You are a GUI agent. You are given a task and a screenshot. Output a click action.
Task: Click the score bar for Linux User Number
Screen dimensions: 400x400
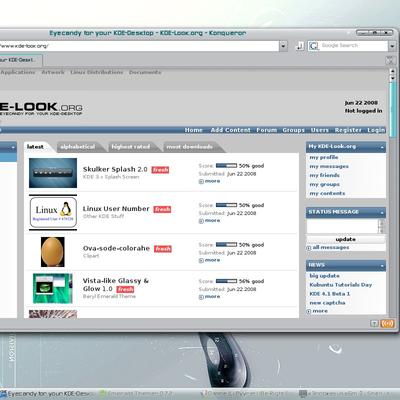(226, 205)
